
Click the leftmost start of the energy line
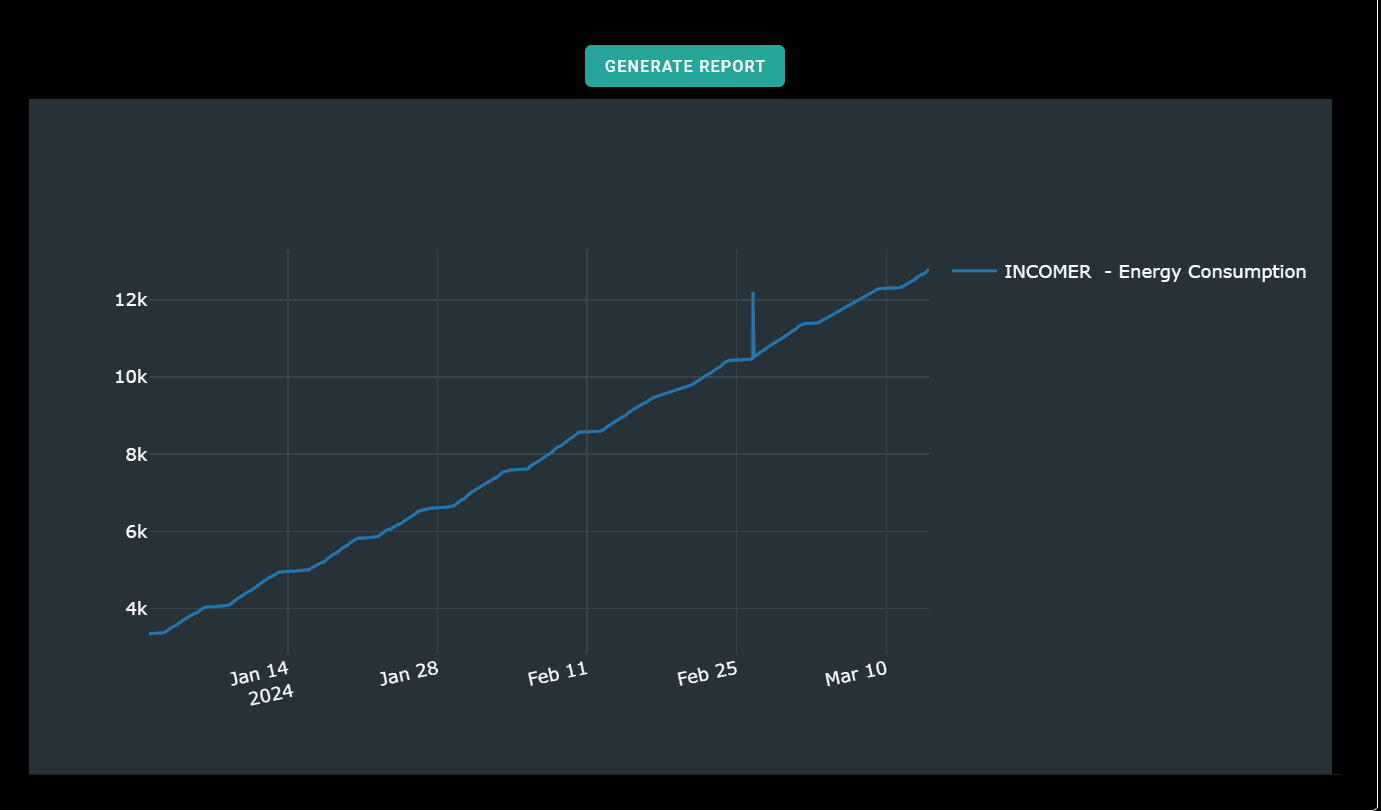coord(151,633)
